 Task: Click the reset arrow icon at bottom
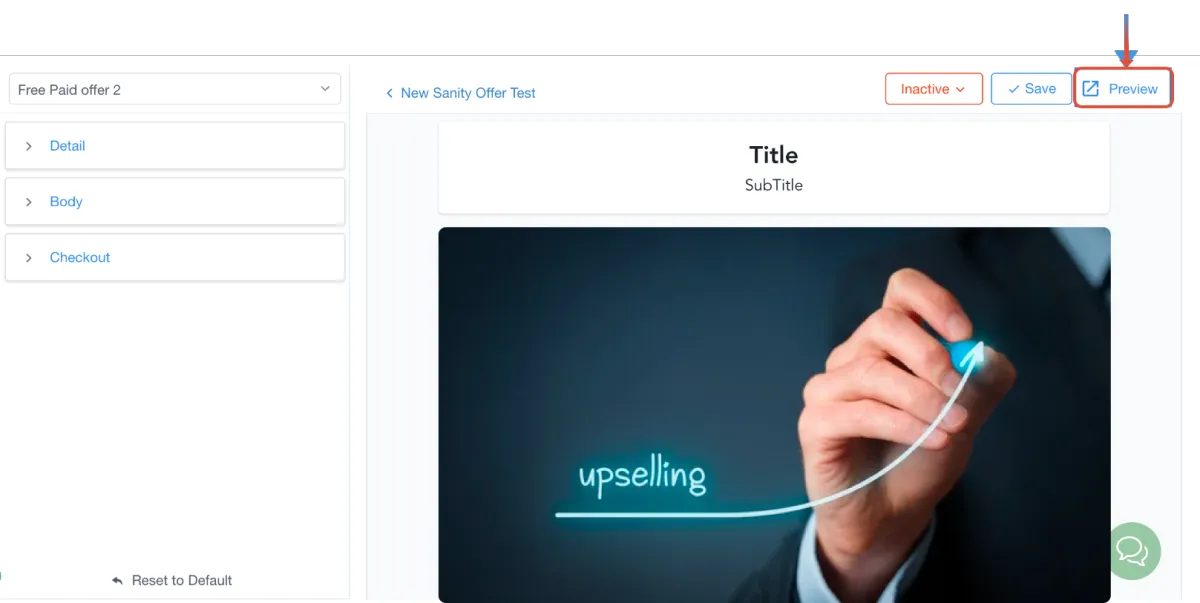pos(117,580)
